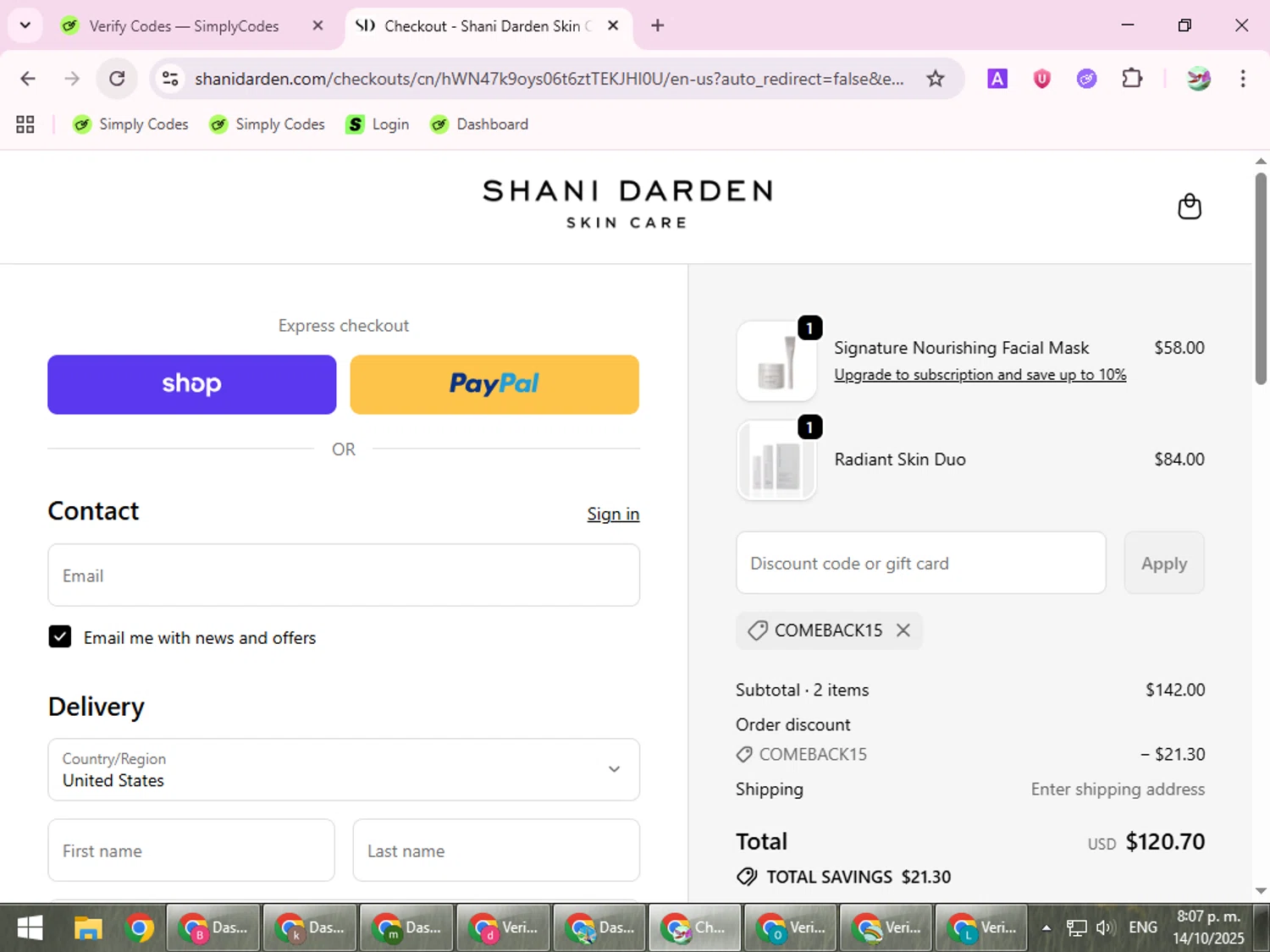Go back to previous page
Viewport: 1270px width, 952px height.
(28, 79)
